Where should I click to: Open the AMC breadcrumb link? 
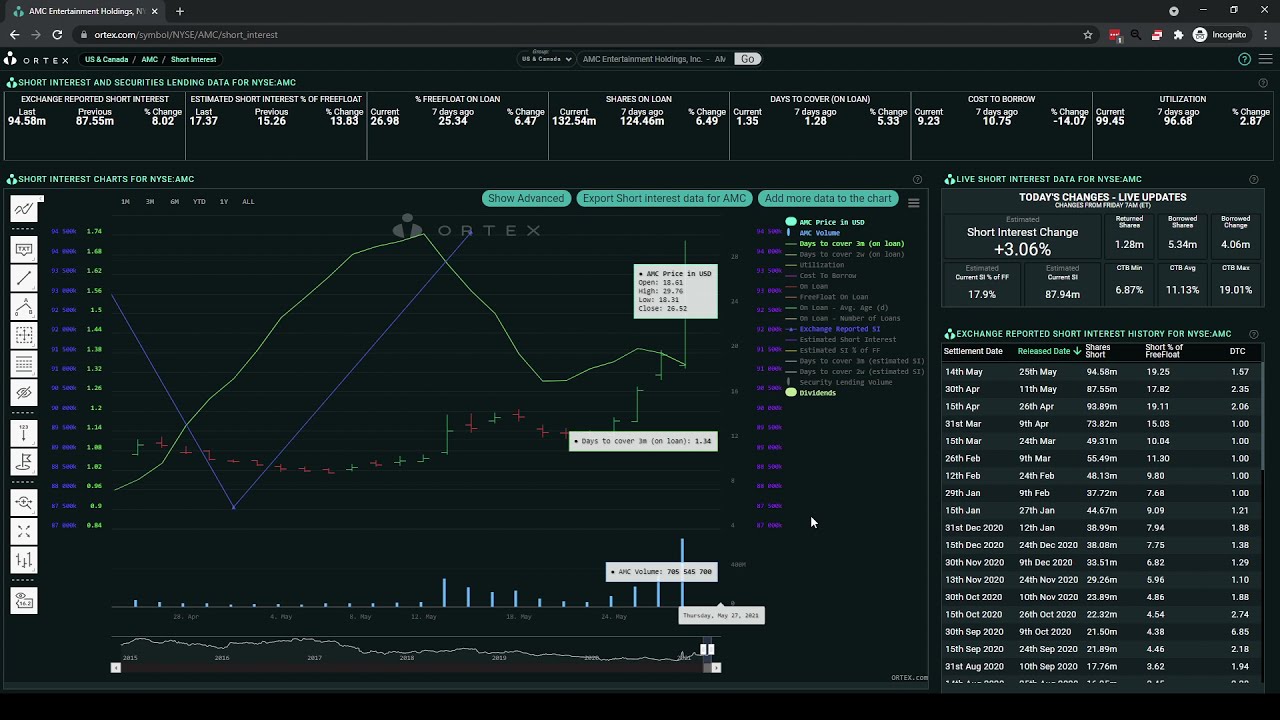[149, 60]
